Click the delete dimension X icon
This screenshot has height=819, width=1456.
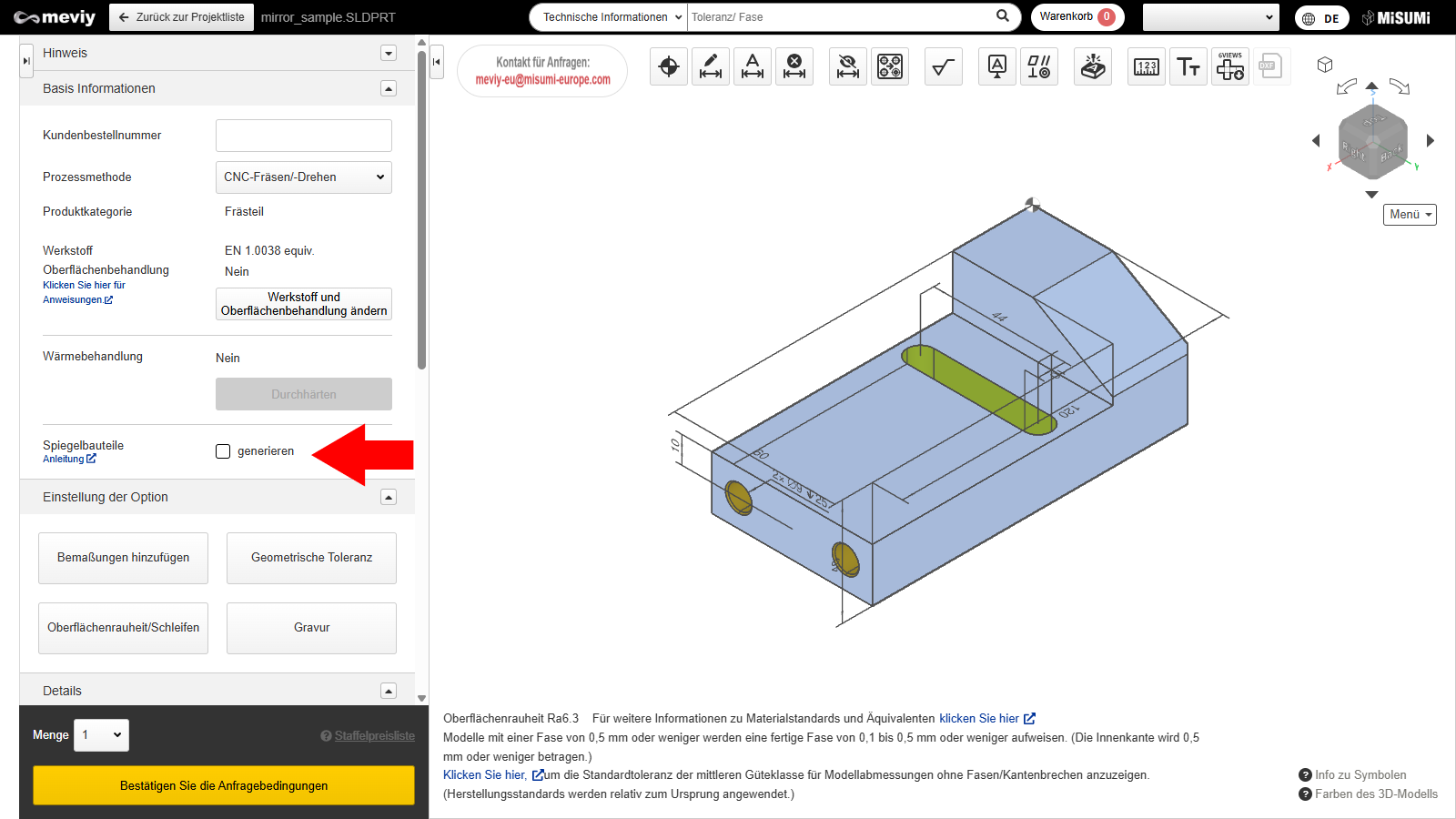[794, 66]
